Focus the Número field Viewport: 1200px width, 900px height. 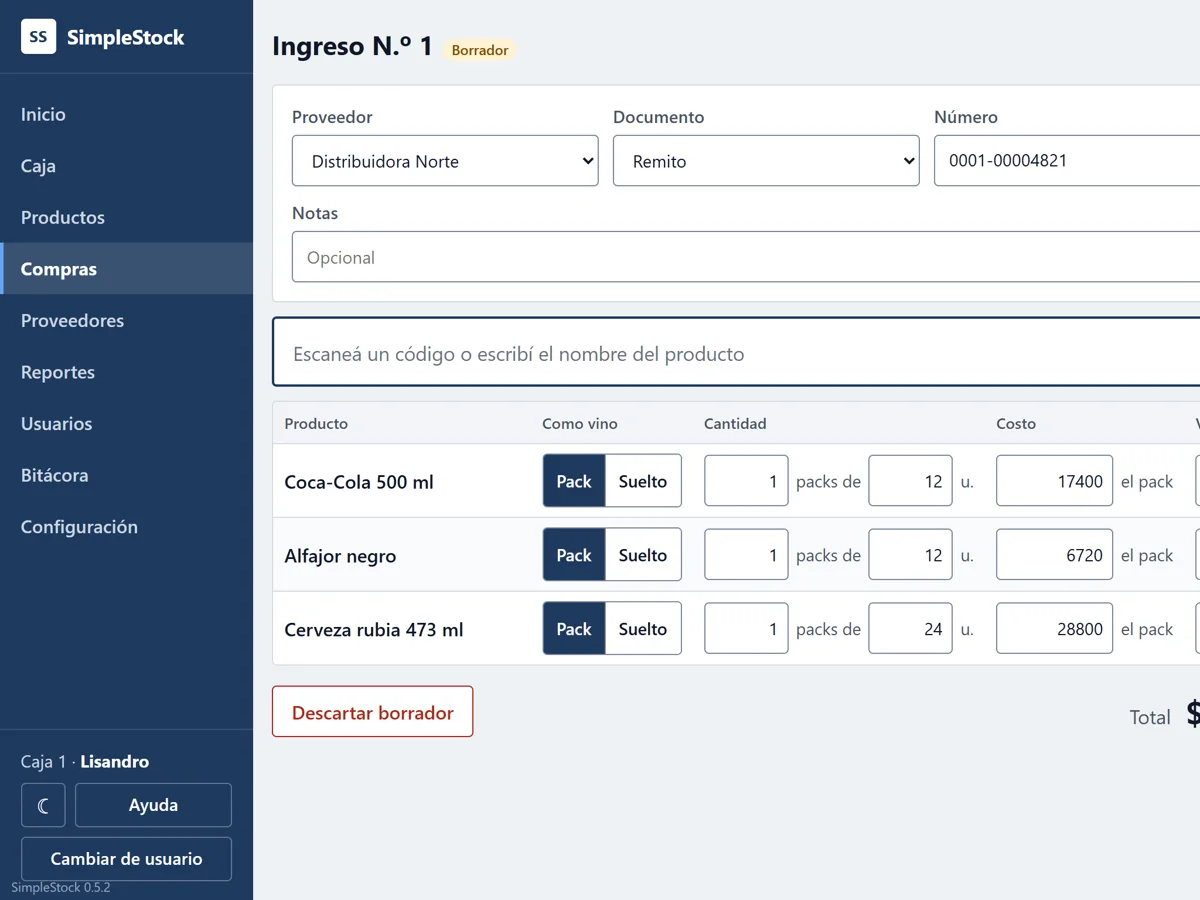pos(1067,160)
